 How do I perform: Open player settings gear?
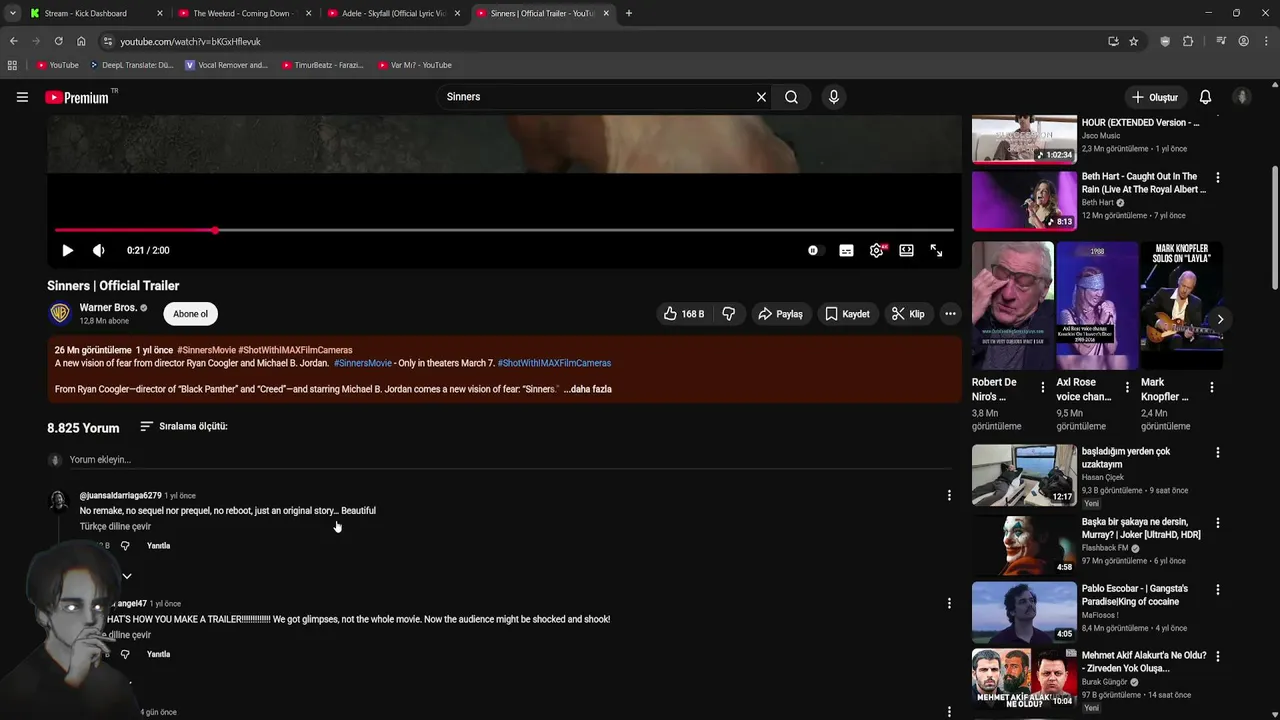click(x=877, y=250)
